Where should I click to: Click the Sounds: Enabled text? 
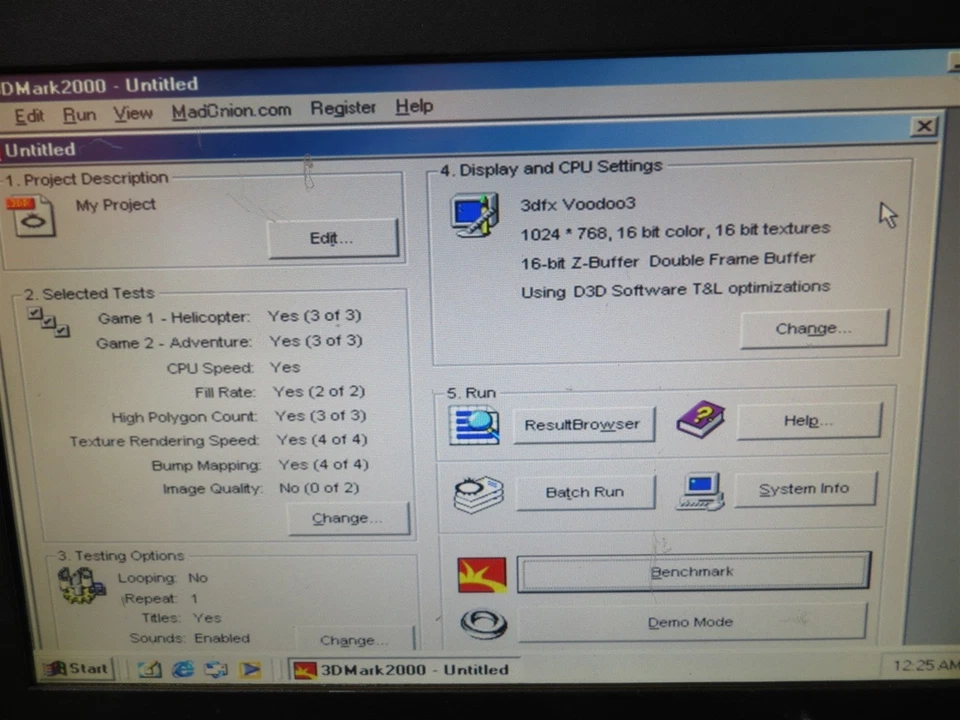click(x=190, y=638)
